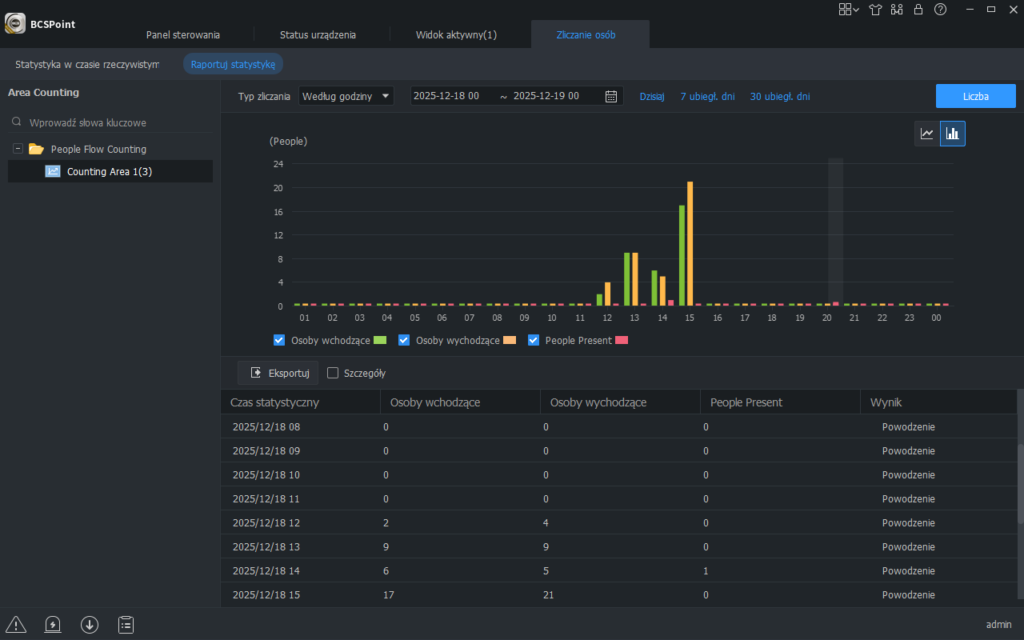Enable the Szczegóły checkbox
The width and height of the screenshot is (1024, 640).
[334, 373]
